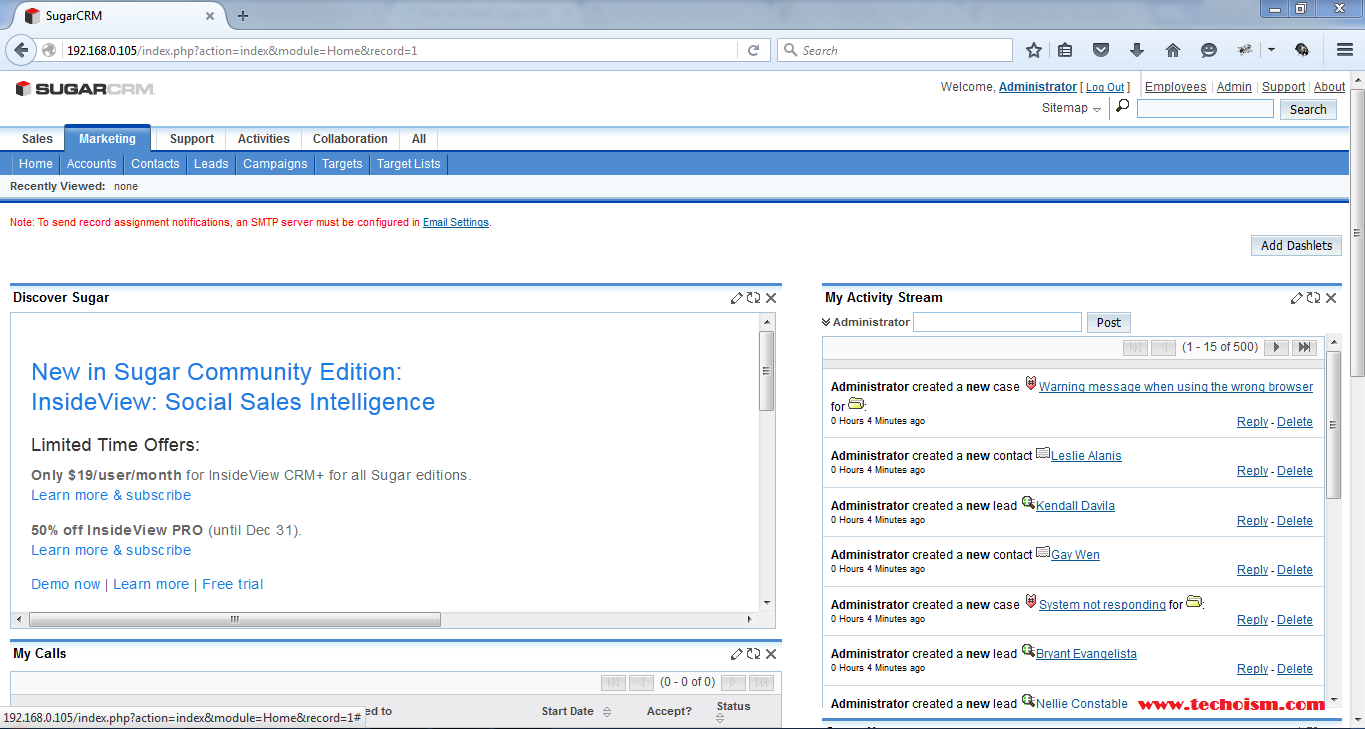Click the SugarCRM logo

point(85,89)
